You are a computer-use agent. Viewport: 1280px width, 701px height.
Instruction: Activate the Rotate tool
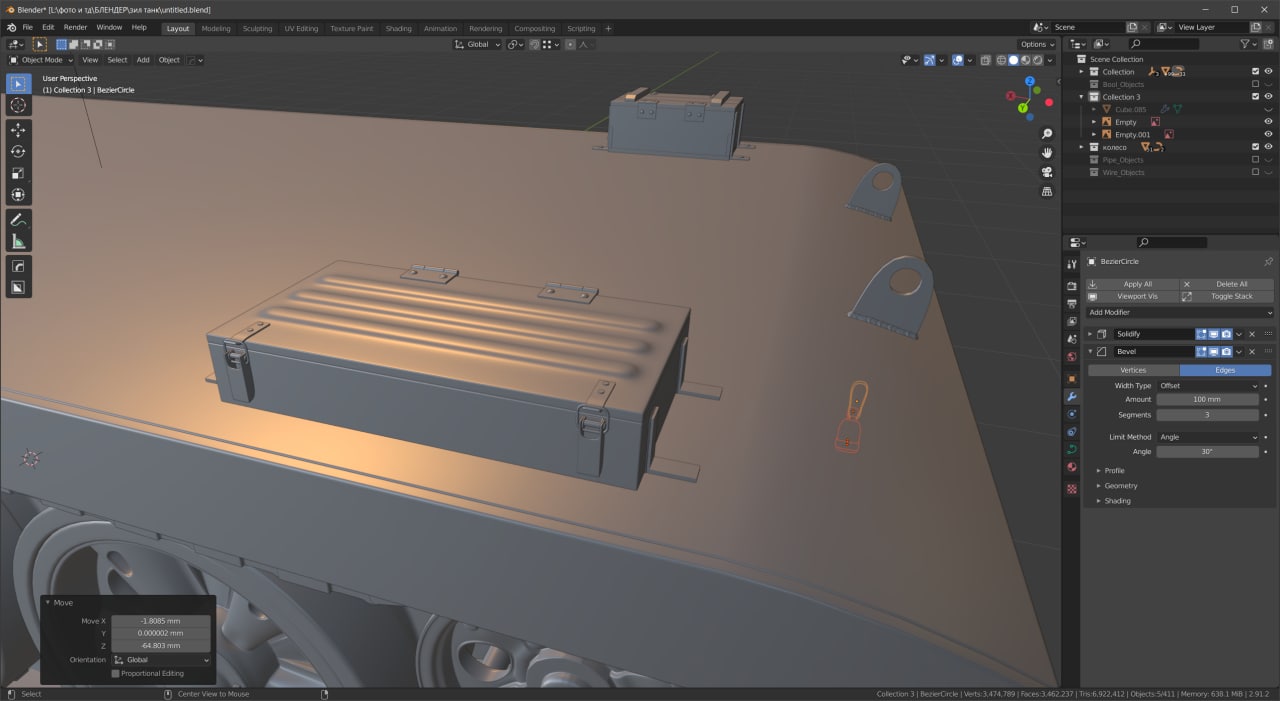tap(18, 152)
